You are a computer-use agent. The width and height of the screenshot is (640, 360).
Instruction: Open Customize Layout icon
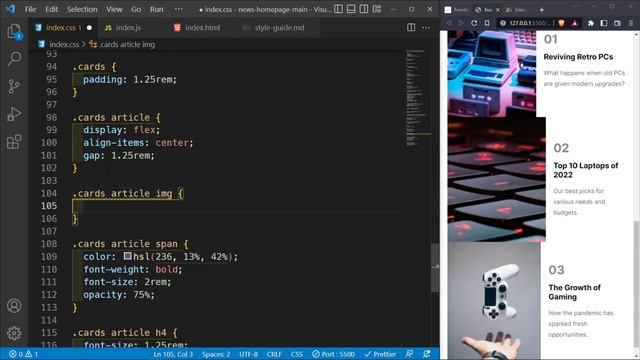pyautogui.click(x=377, y=9)
